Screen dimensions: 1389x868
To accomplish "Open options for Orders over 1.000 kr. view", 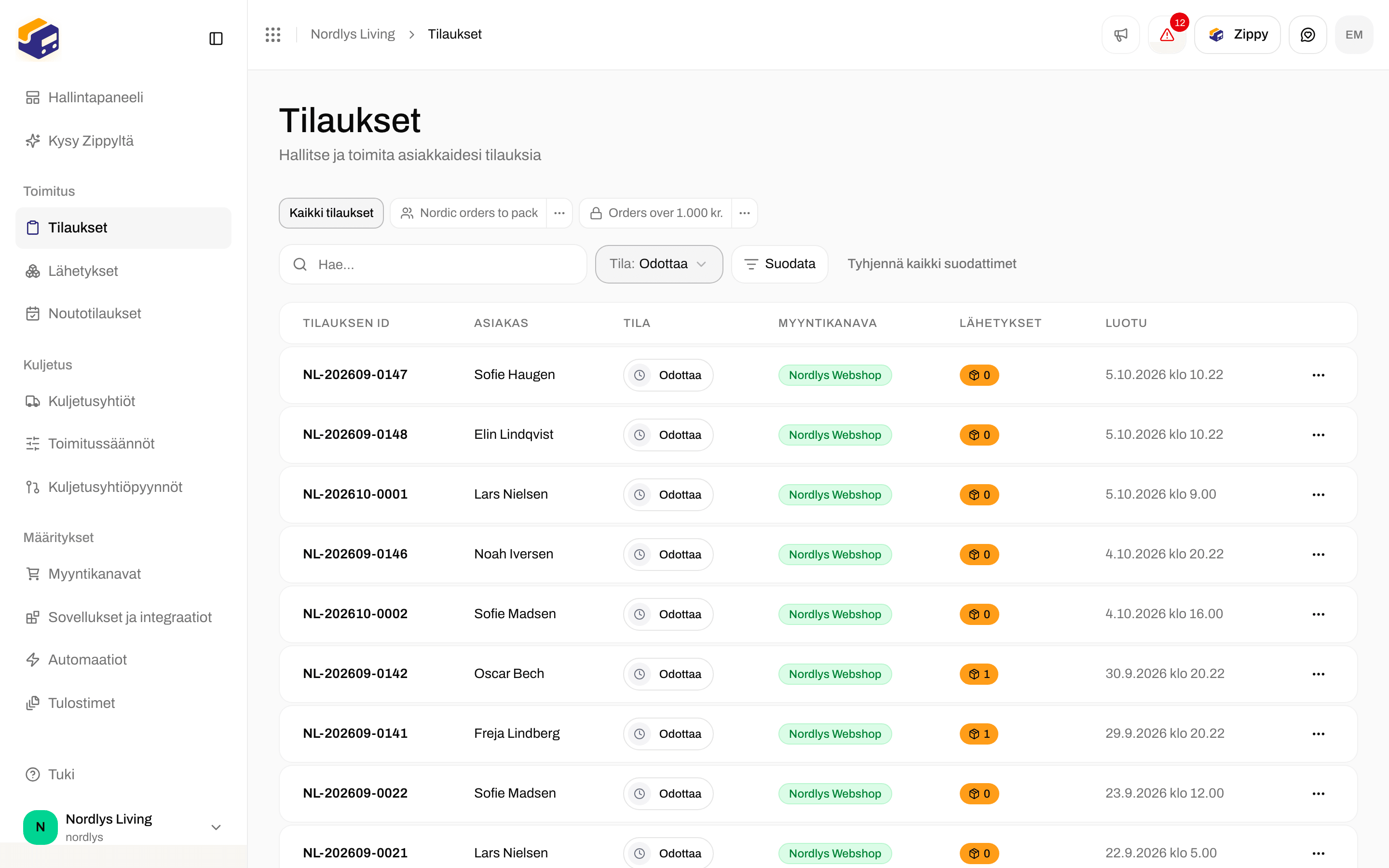I will (x=745, y=213).
